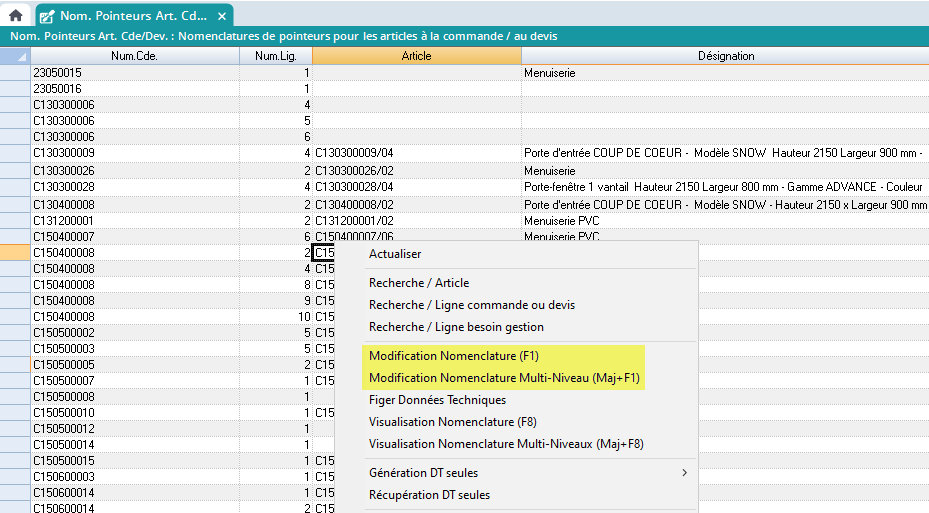
Task: Click the Article column header
Action: 416,56
